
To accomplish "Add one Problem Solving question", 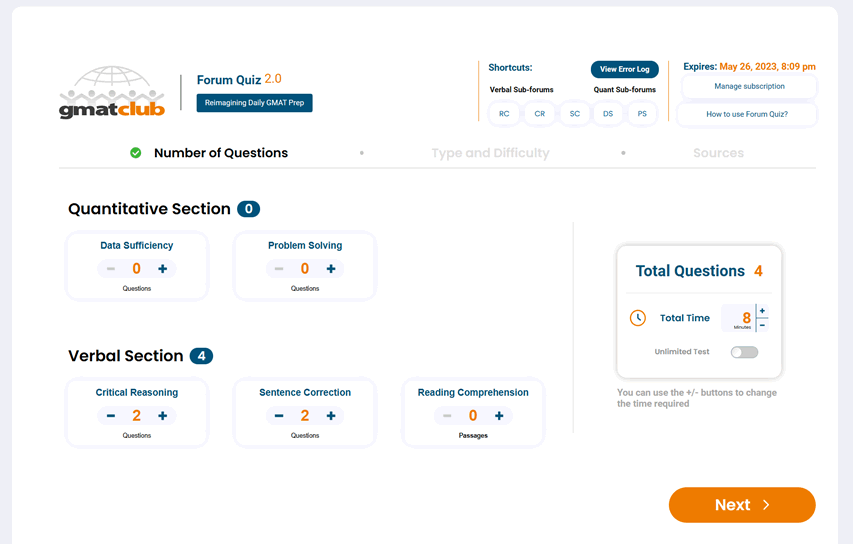I will [331, 269].
